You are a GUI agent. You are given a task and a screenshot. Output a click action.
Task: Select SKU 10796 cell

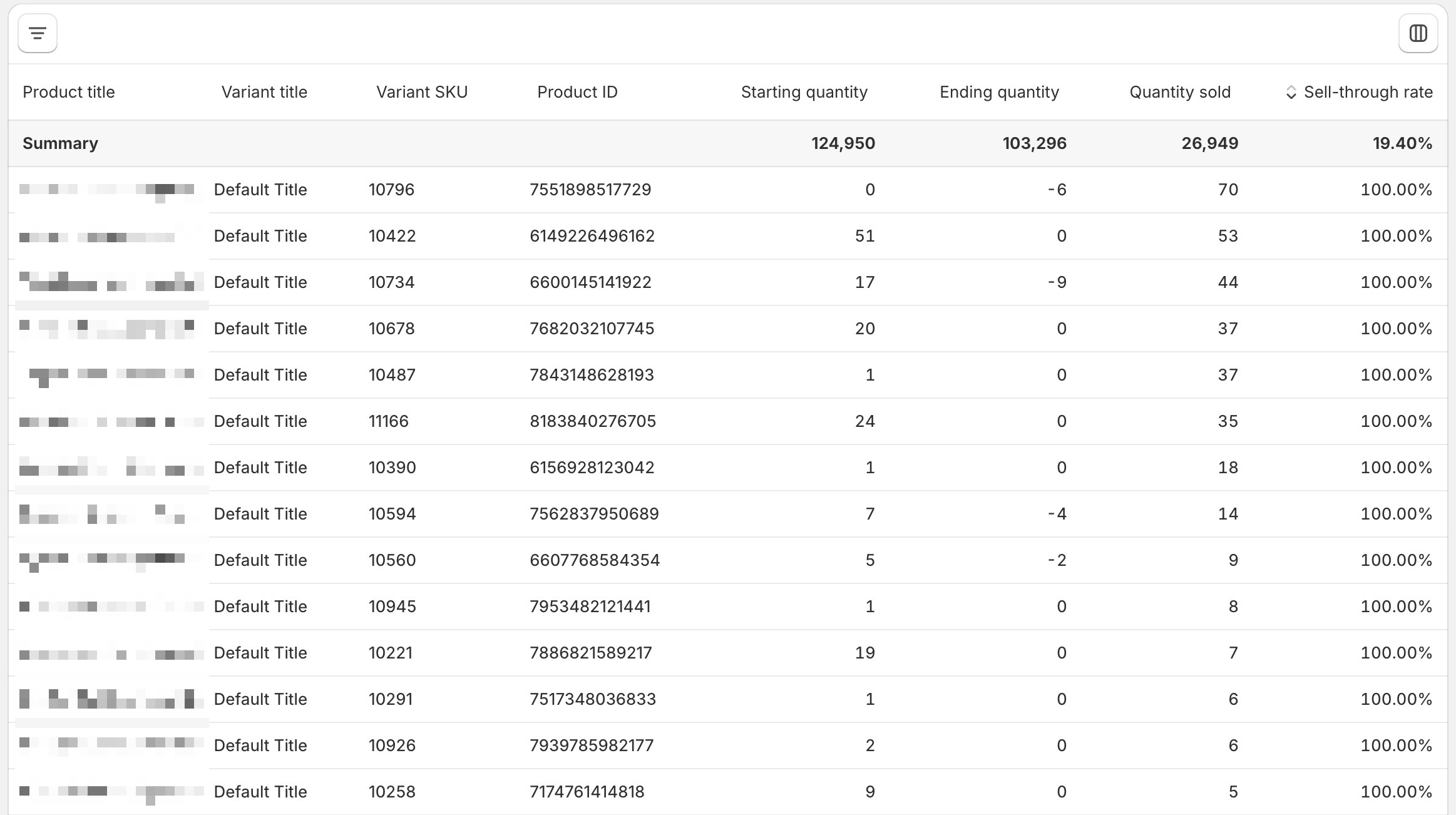391,190
